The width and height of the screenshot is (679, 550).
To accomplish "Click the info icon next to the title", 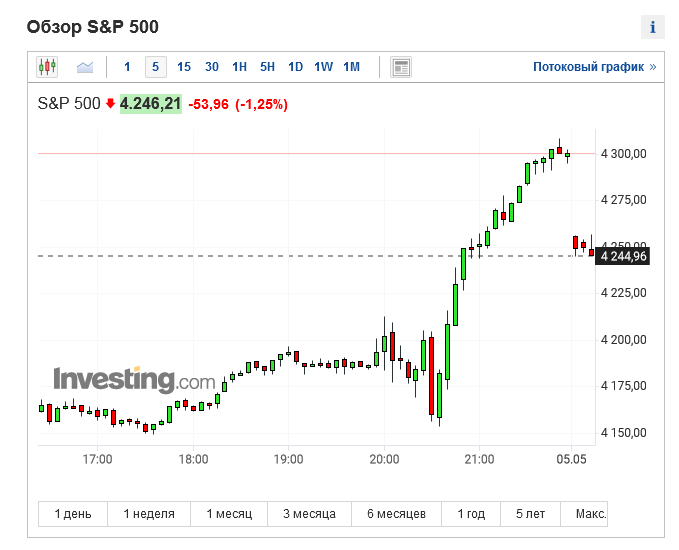I will tap(653, 27).
